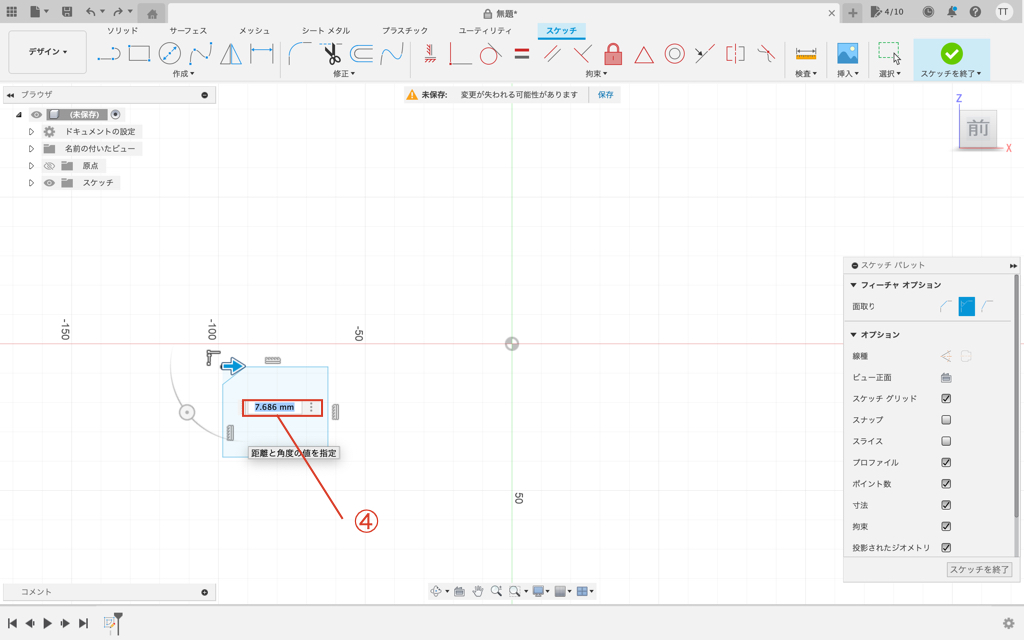This screenshot has height=640, width=1024.
Task: Toggle the 寸法 checkbox
Action: 946,505
